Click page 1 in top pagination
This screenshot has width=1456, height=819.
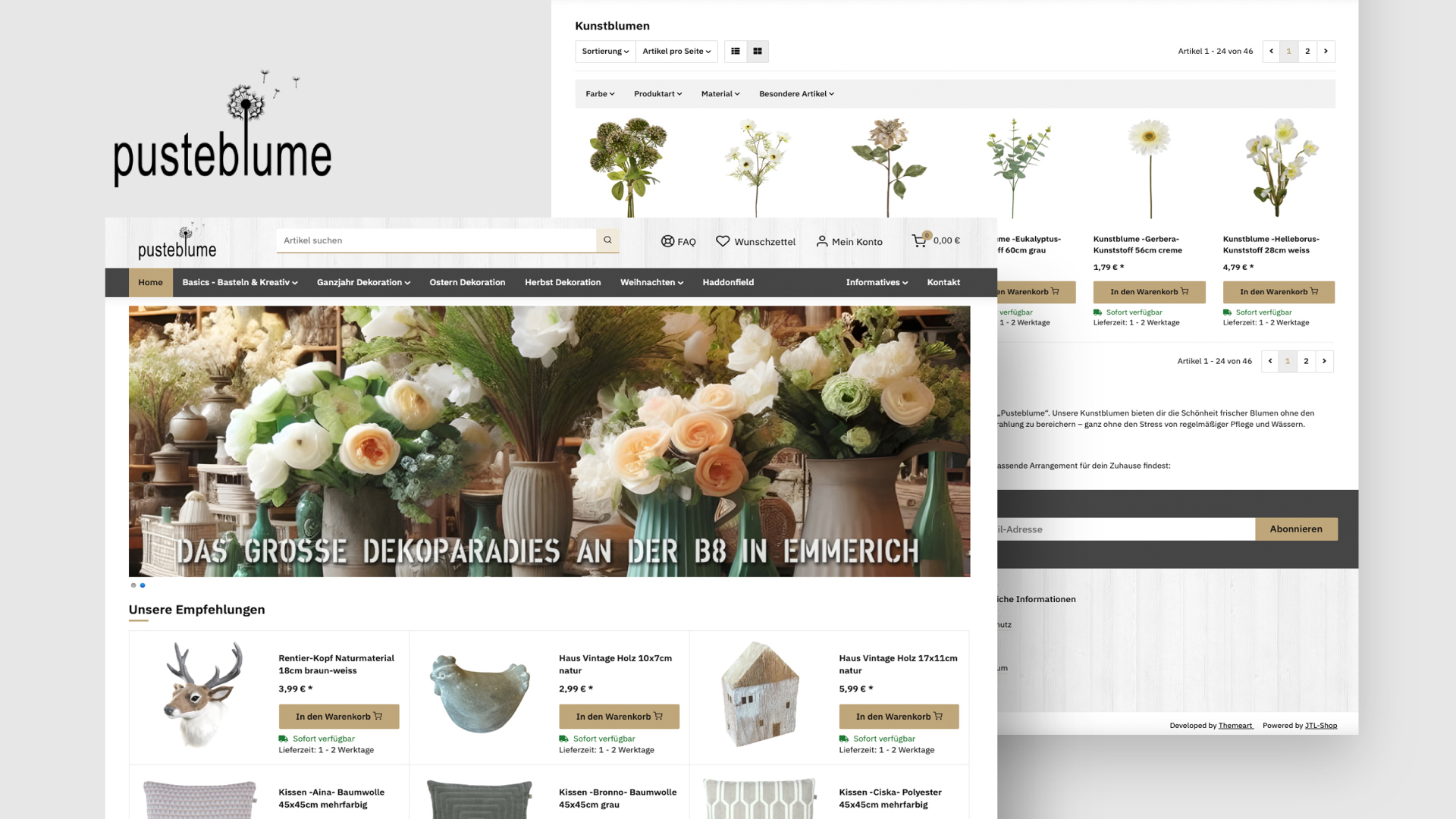(x=1289, y=52)
